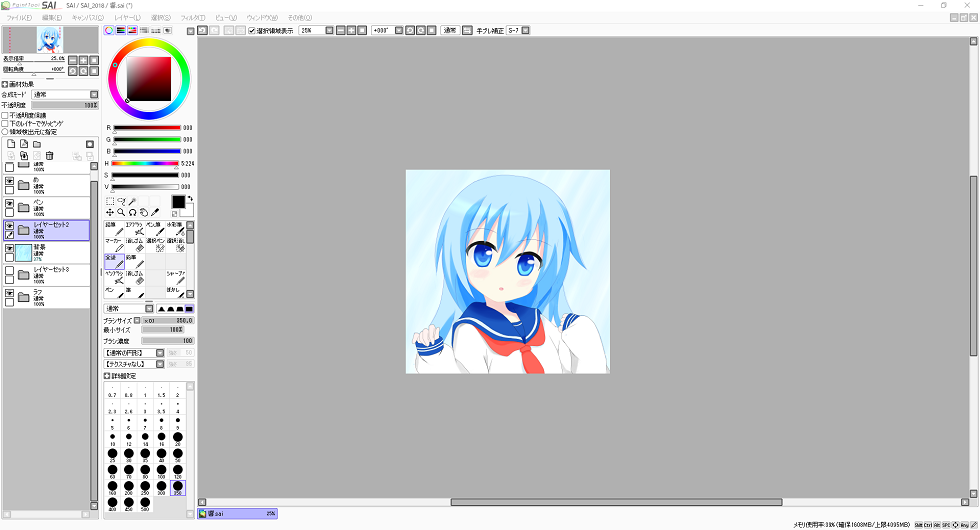Select the eyedropper tool
Viewport: 980px width, 530px height.
click(x=155, y=212)
